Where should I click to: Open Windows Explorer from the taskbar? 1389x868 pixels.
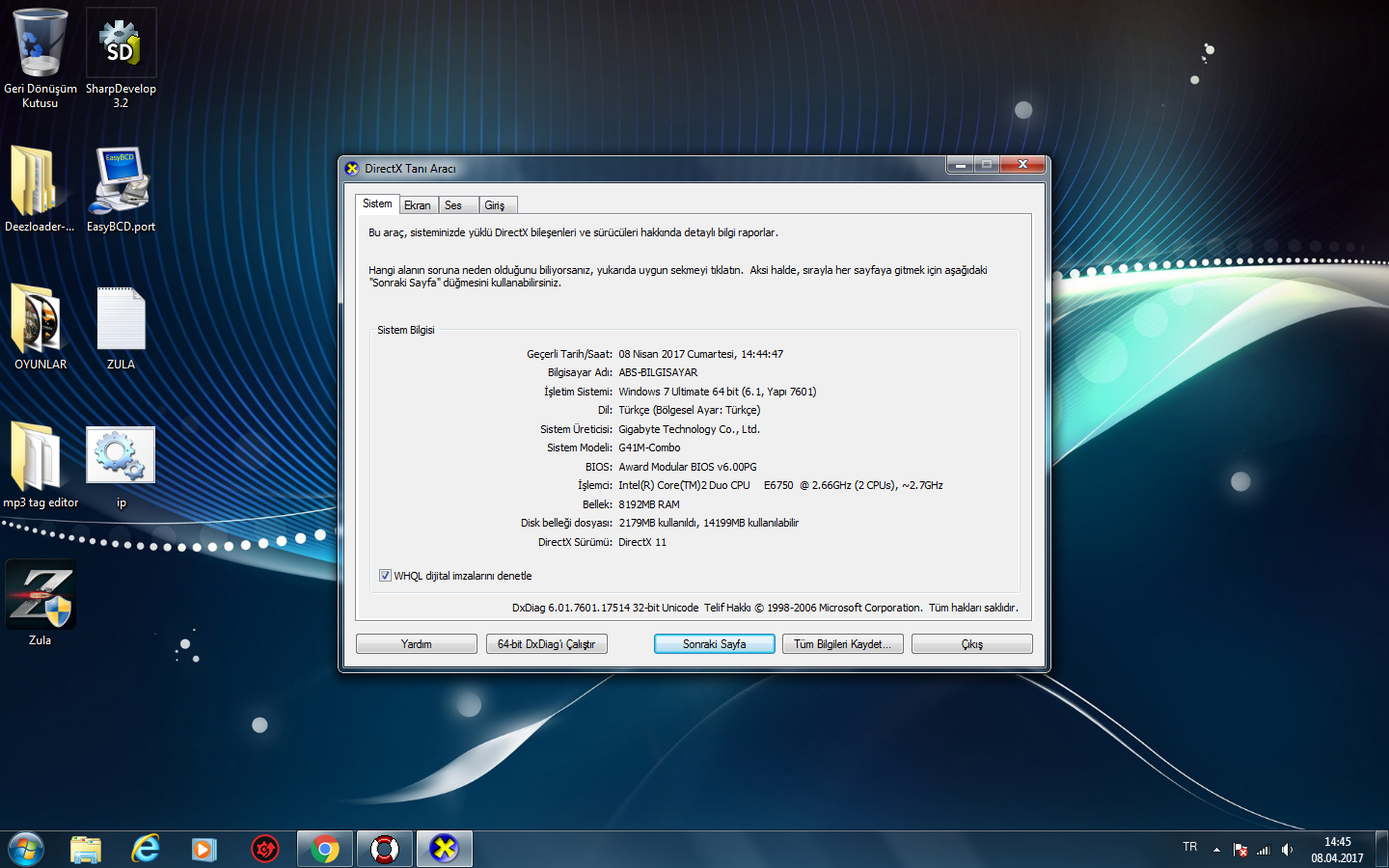click(x=86, y=849)
